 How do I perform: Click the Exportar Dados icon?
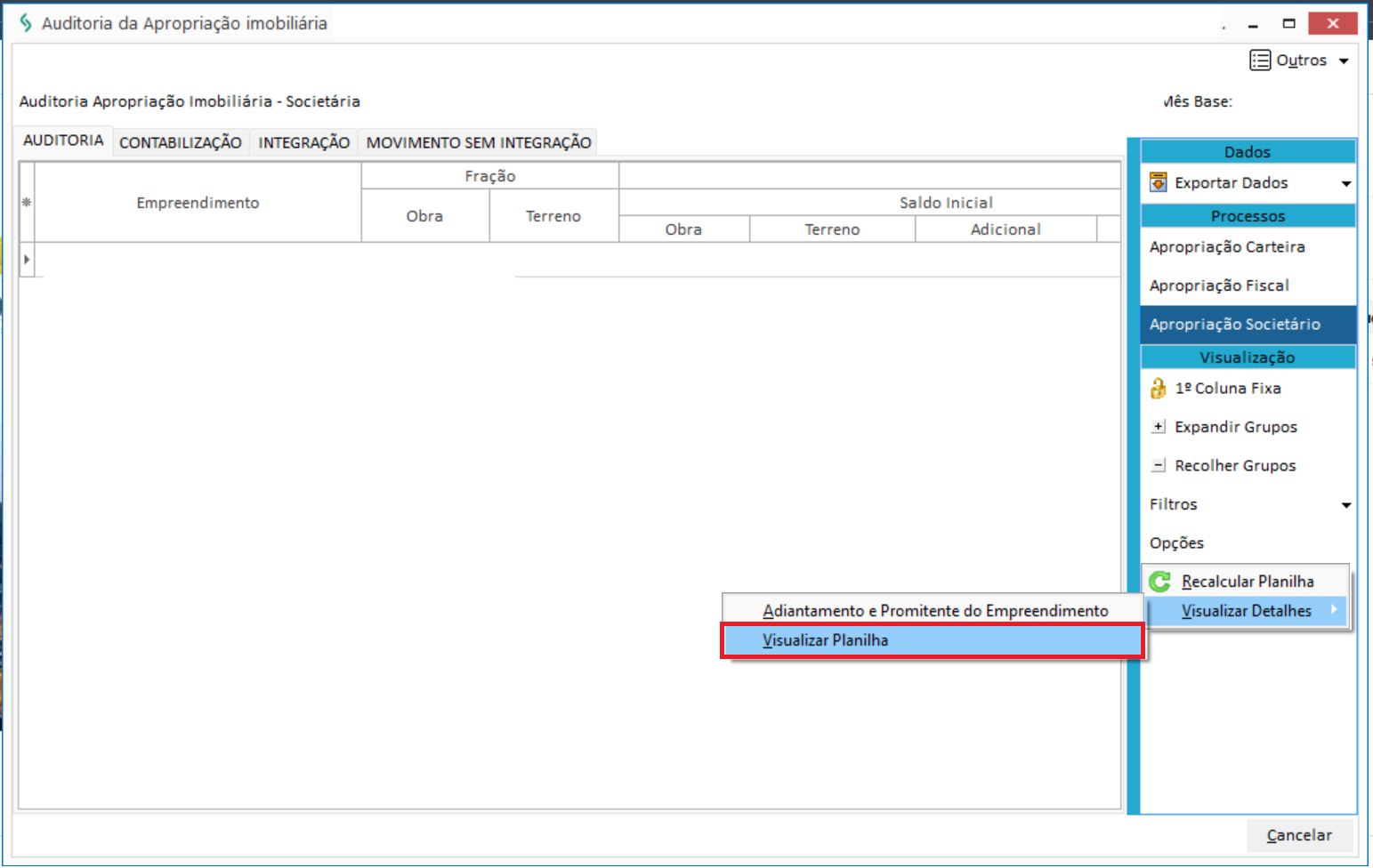[x=1158, y=182]
